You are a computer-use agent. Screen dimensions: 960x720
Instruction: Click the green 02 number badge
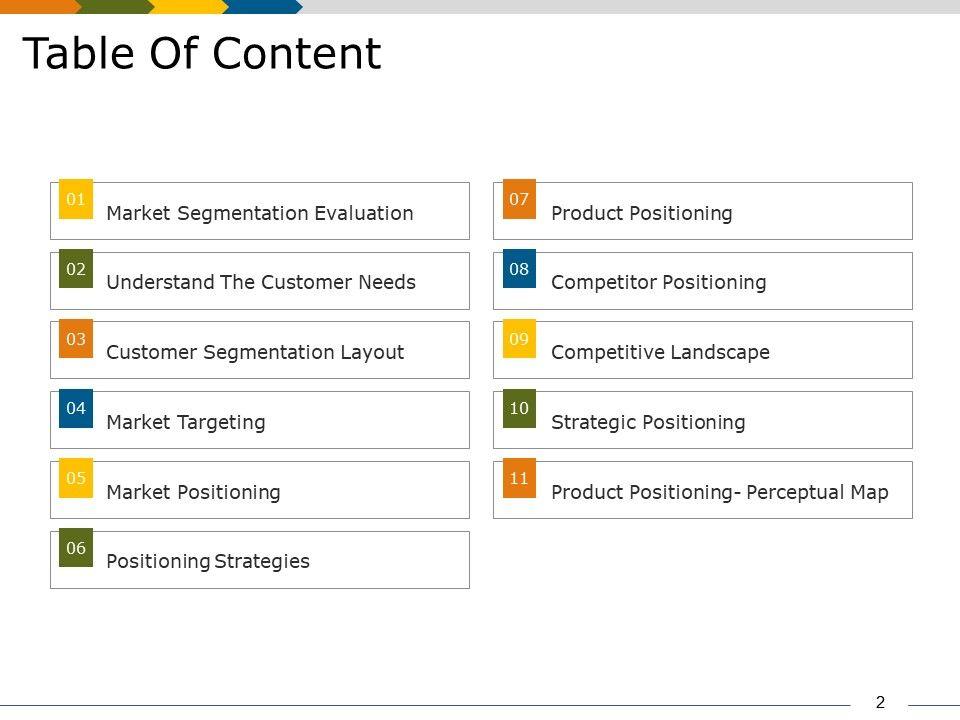76,269
